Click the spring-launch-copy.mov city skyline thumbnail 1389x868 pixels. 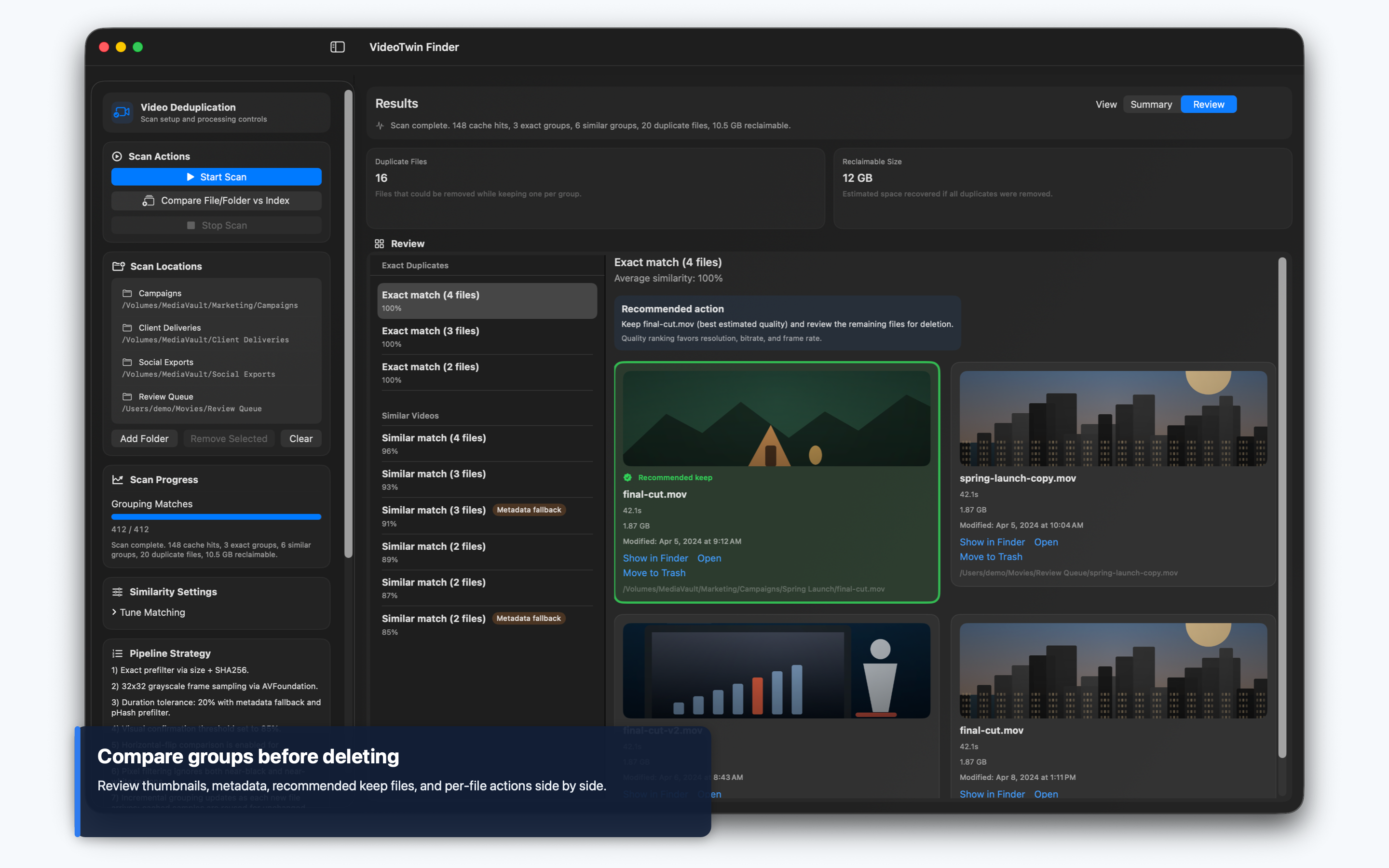coord(1113,419)
